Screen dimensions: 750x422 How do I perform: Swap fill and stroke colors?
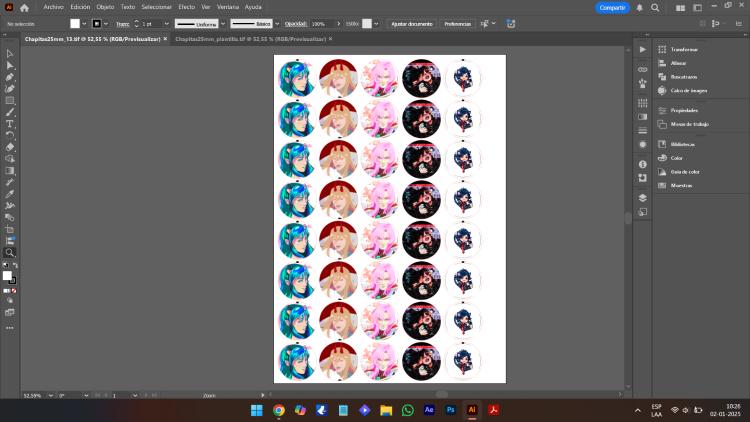(x=15, y=265)
